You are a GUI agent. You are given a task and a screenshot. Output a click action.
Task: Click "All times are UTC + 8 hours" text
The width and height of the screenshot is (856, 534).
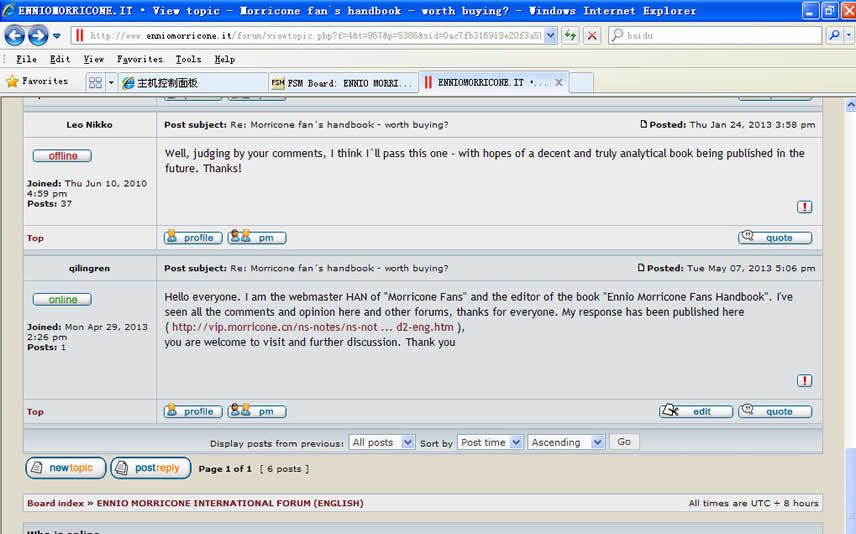753,503
